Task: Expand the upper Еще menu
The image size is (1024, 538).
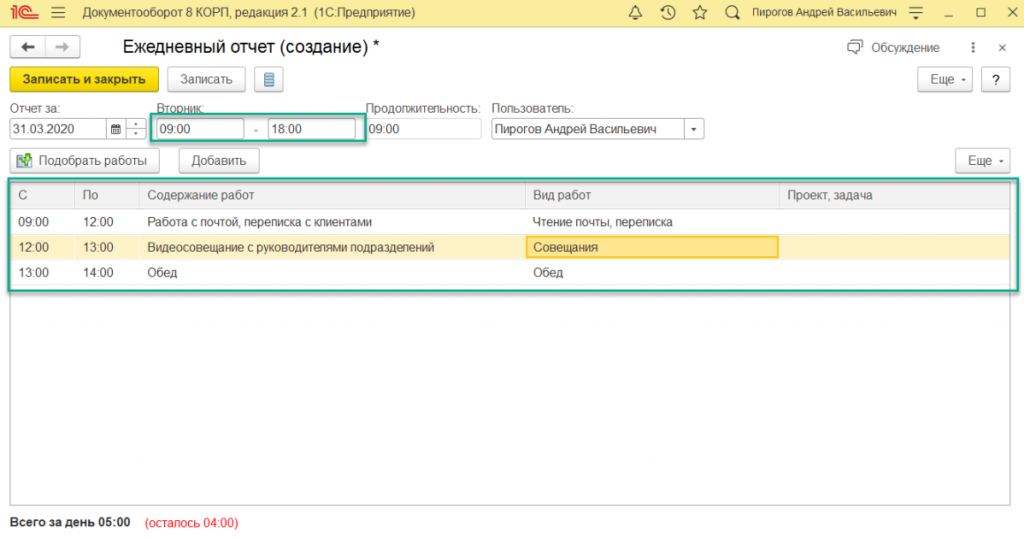Action: pos(945,80)
